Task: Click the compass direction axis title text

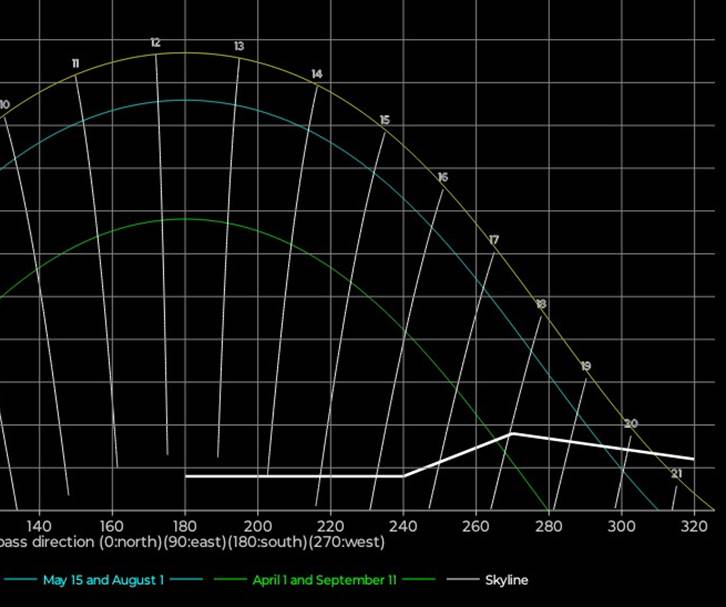Action: (x=192, y=543)
